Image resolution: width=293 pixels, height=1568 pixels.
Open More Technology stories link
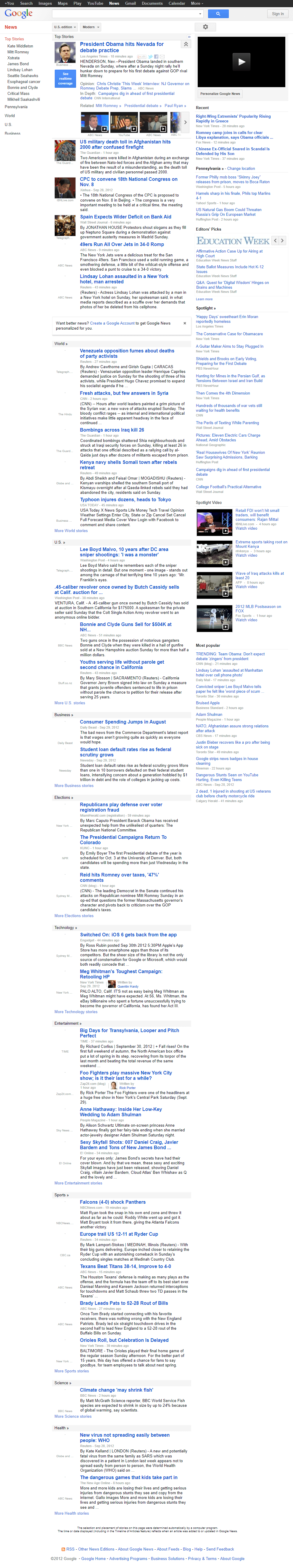tap(76, 1012)
